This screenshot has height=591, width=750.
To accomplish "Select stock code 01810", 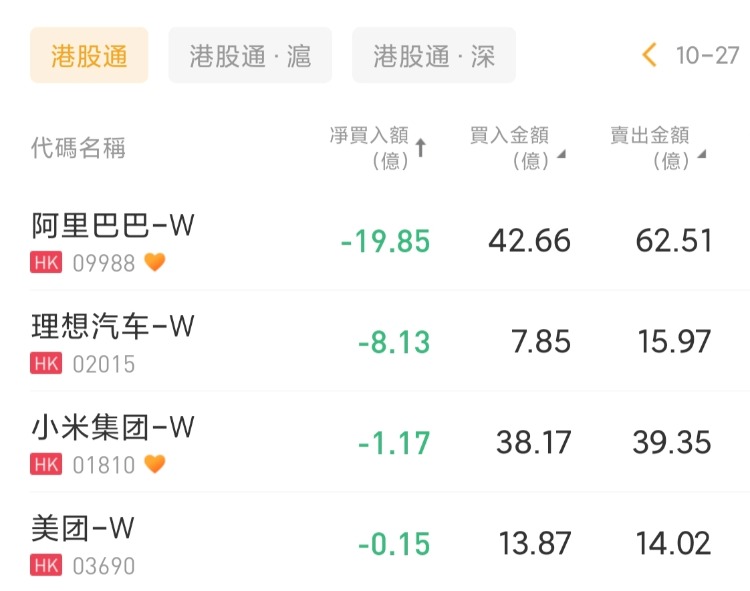I will 104,465.
